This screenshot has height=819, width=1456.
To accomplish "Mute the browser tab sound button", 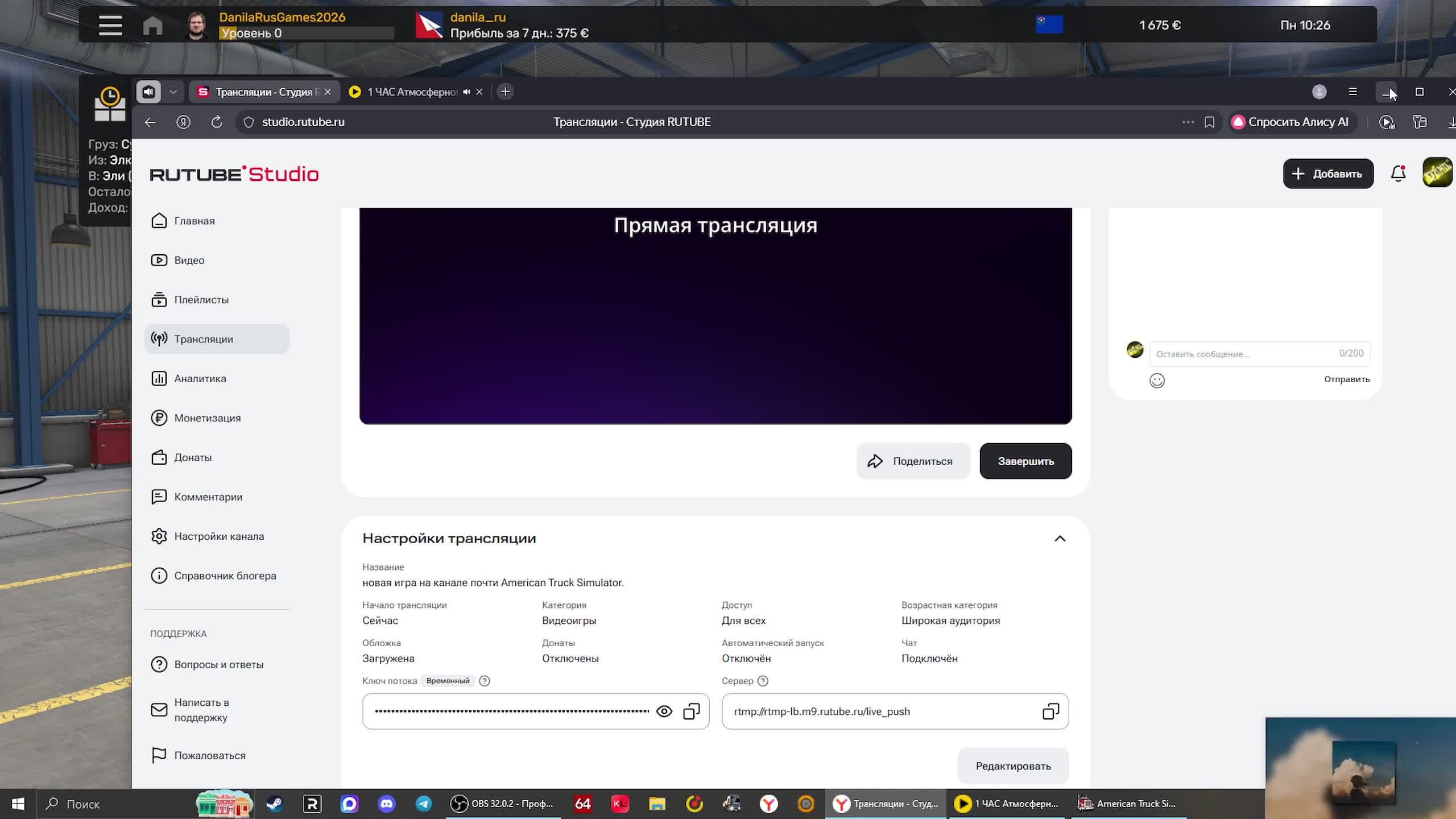I will [148, 92].
